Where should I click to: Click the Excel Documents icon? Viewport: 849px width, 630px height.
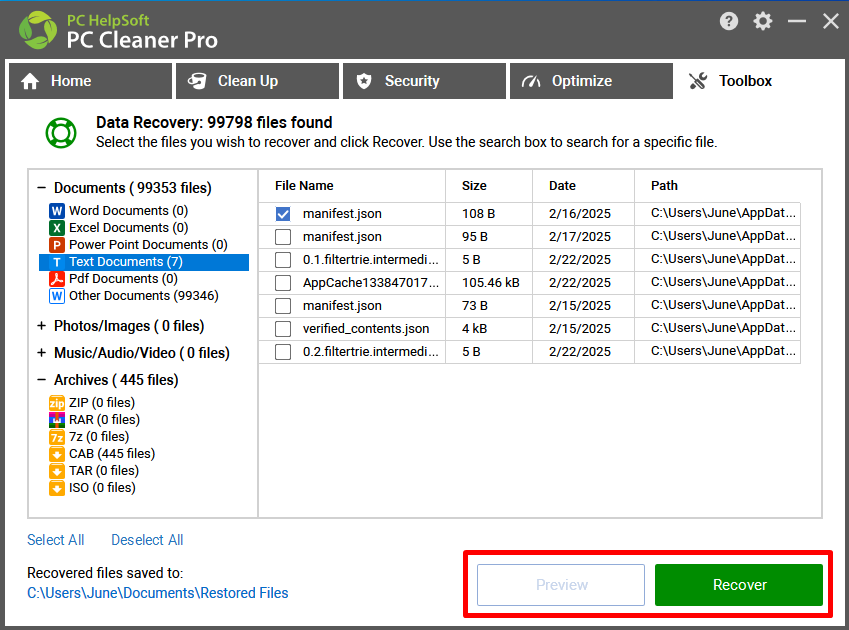tap(57, 228)
